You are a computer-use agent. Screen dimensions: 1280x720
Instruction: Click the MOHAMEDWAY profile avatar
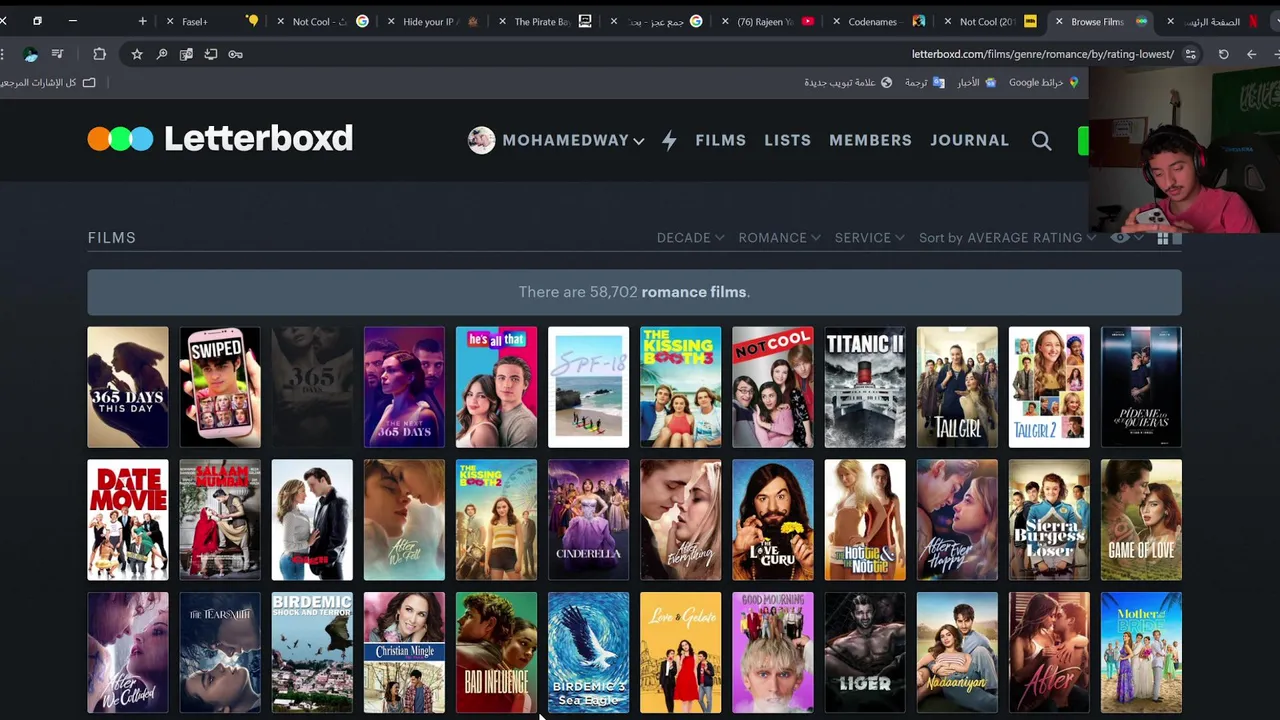click(481, 140)
